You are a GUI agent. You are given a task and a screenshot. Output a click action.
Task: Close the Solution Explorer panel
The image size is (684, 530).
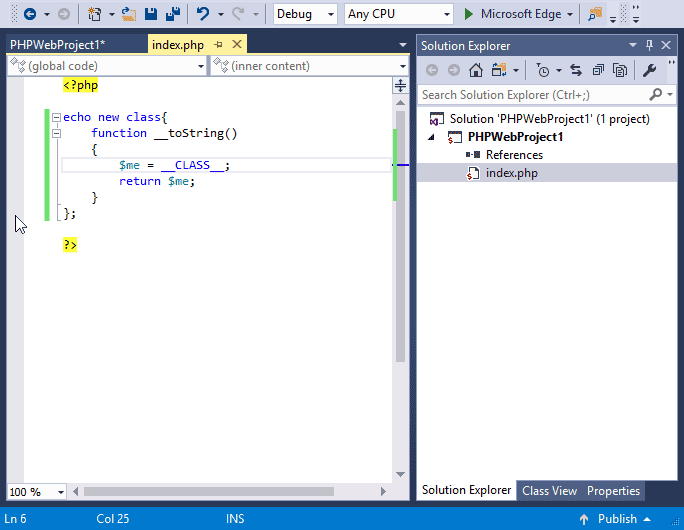click(x=666, y=45)
